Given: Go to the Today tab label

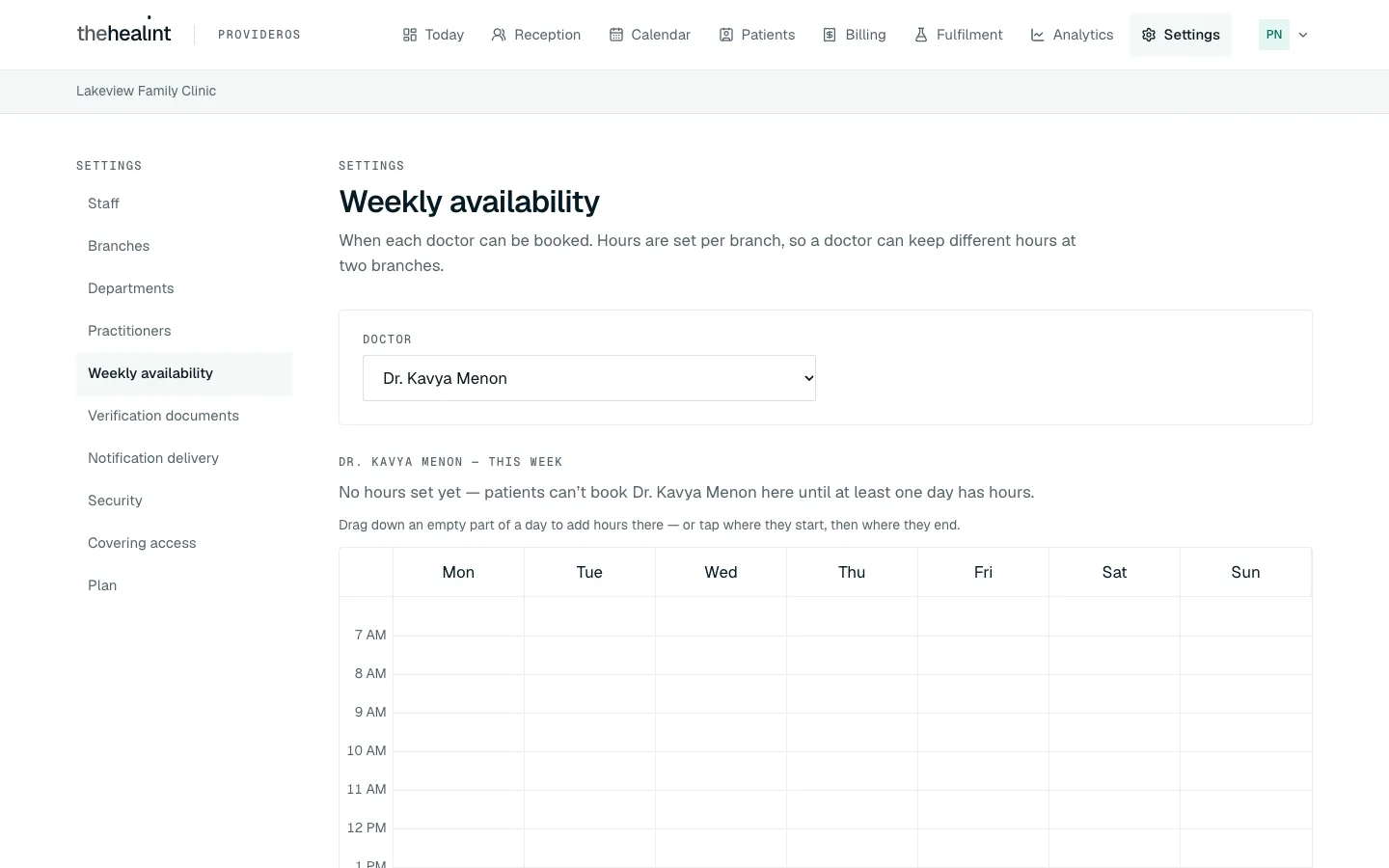Looking at the screenshot, I should coord(445,35).
